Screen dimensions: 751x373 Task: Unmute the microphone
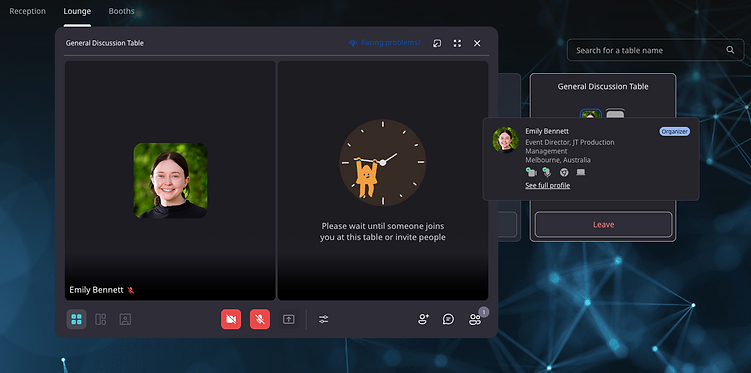pos(260,319)
